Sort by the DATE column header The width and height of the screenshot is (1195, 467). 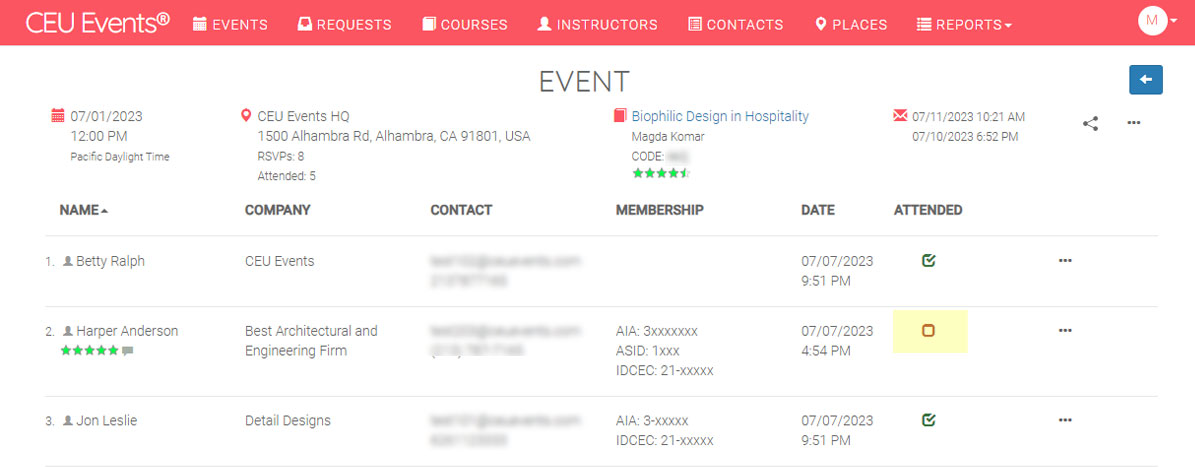pos(818,210)
